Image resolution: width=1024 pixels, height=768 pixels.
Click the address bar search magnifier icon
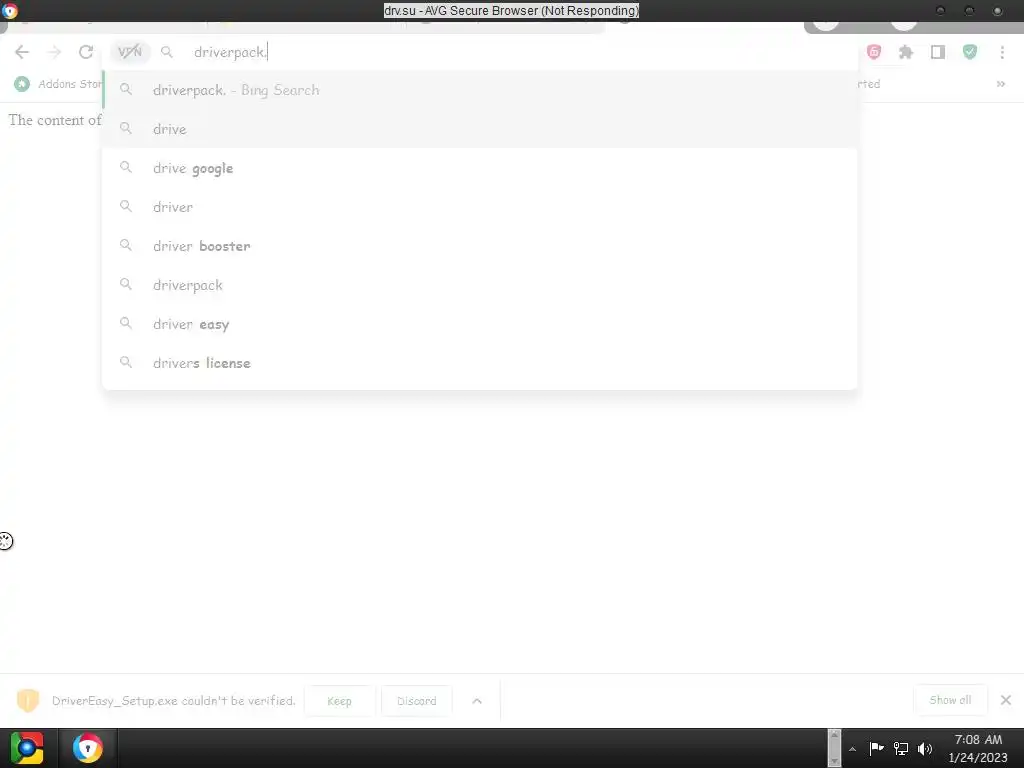tap(167, 52)
